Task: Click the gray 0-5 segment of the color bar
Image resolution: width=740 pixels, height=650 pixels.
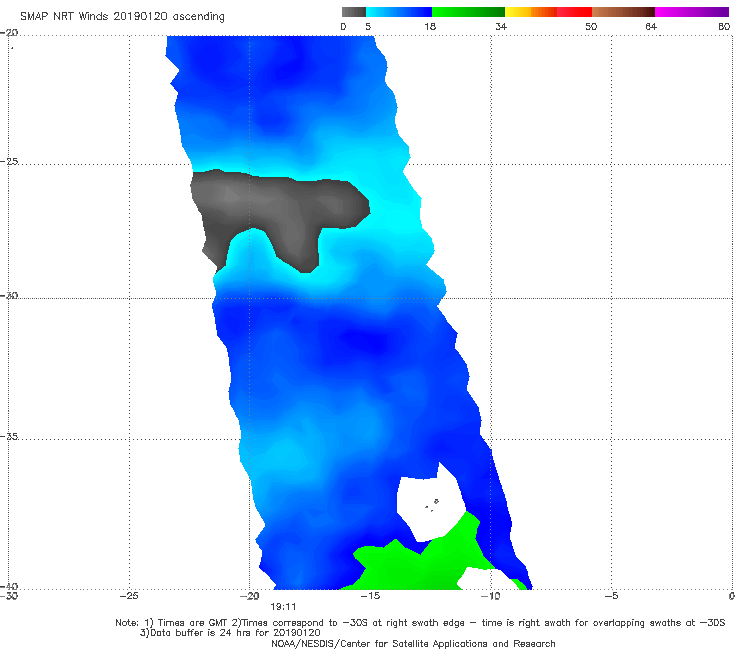Action: click(x=353, y=12)
